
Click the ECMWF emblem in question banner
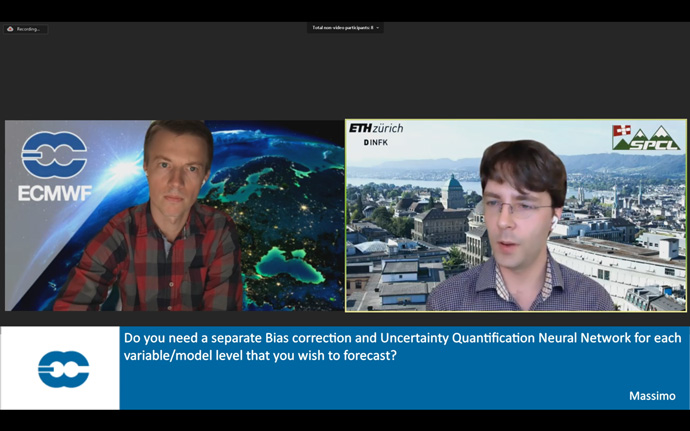63,369
